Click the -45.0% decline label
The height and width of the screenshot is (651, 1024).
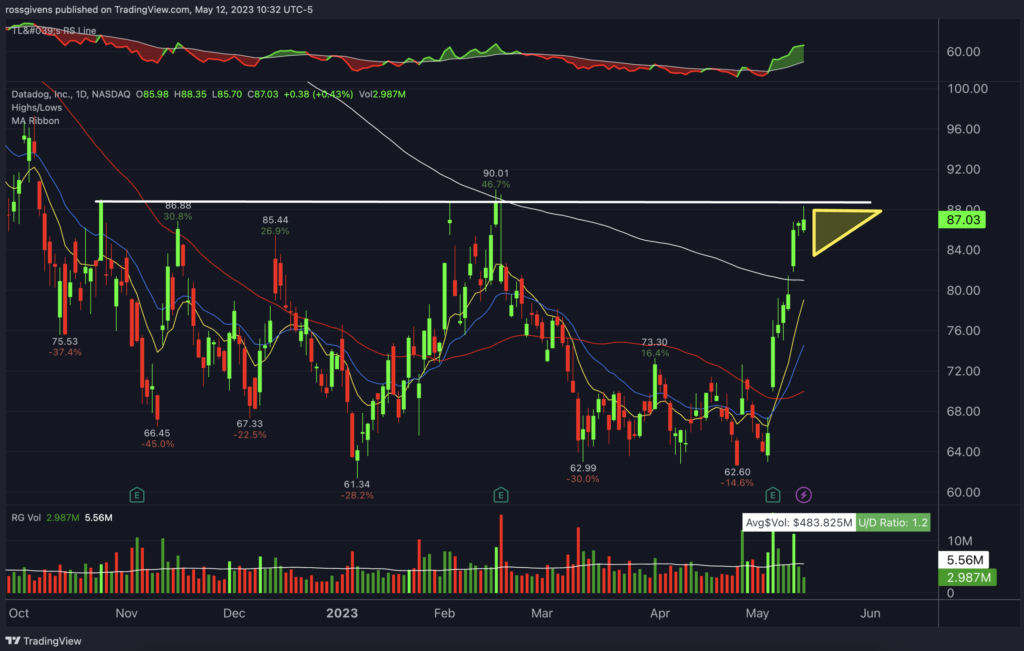[x=157, y=444]
